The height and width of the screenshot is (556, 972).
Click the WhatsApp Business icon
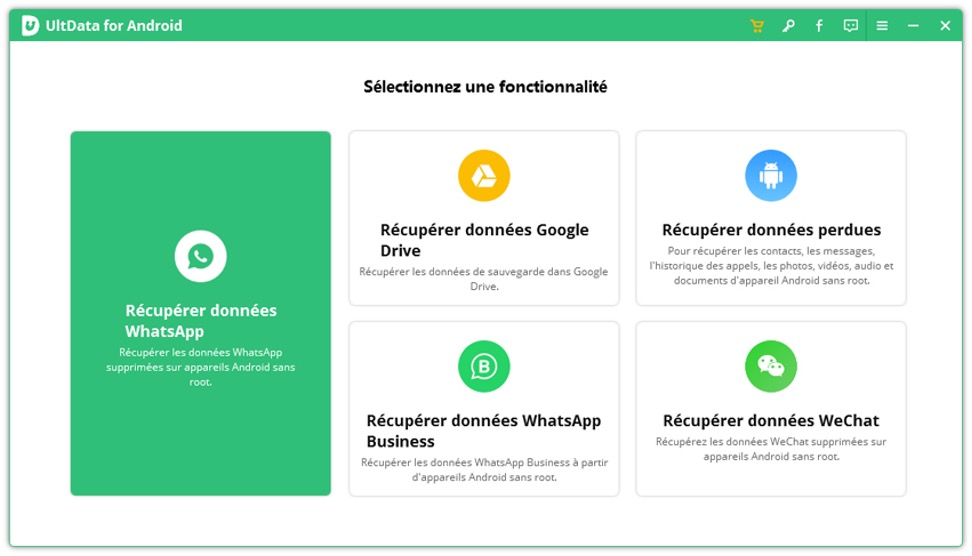[x=484, y=366]
